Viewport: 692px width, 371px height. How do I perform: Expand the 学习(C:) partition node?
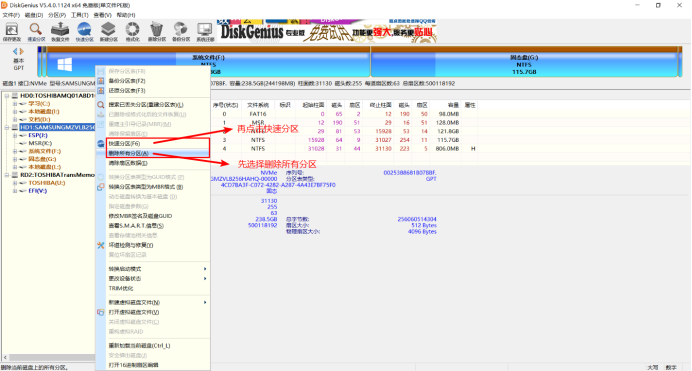(15, 103)
